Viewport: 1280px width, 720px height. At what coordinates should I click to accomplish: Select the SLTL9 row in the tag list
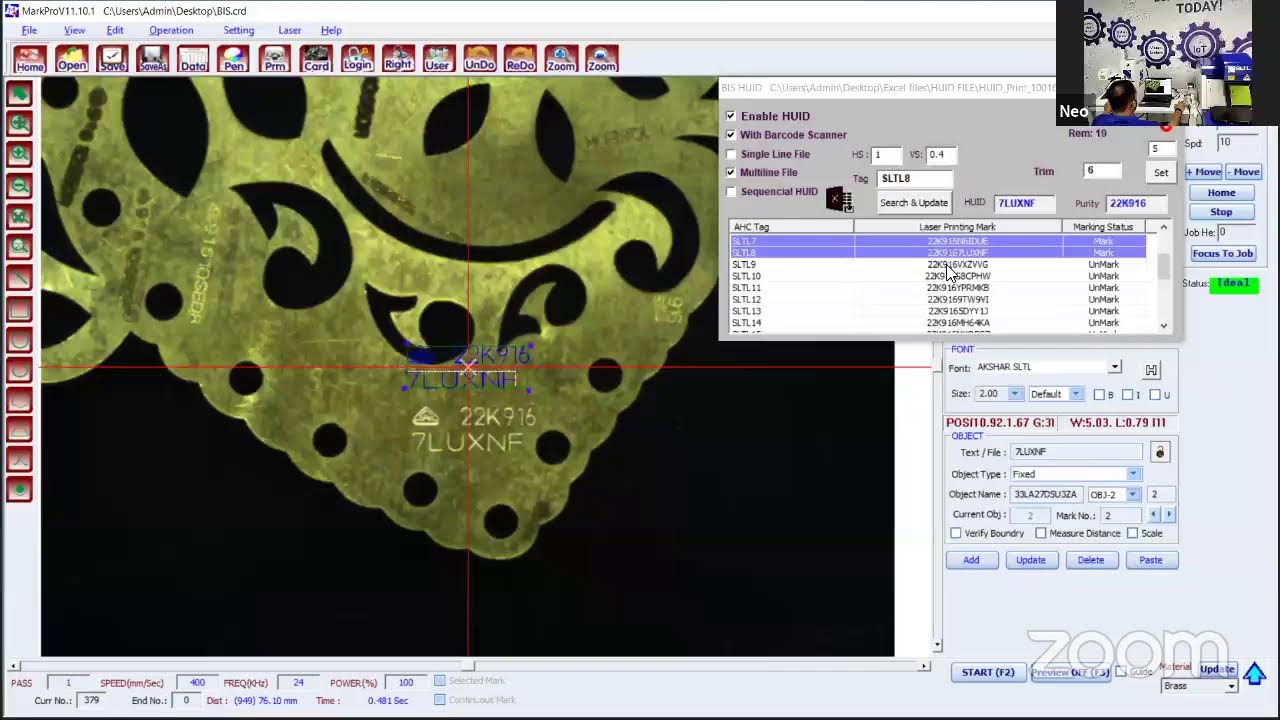click(x=938, y=265)
